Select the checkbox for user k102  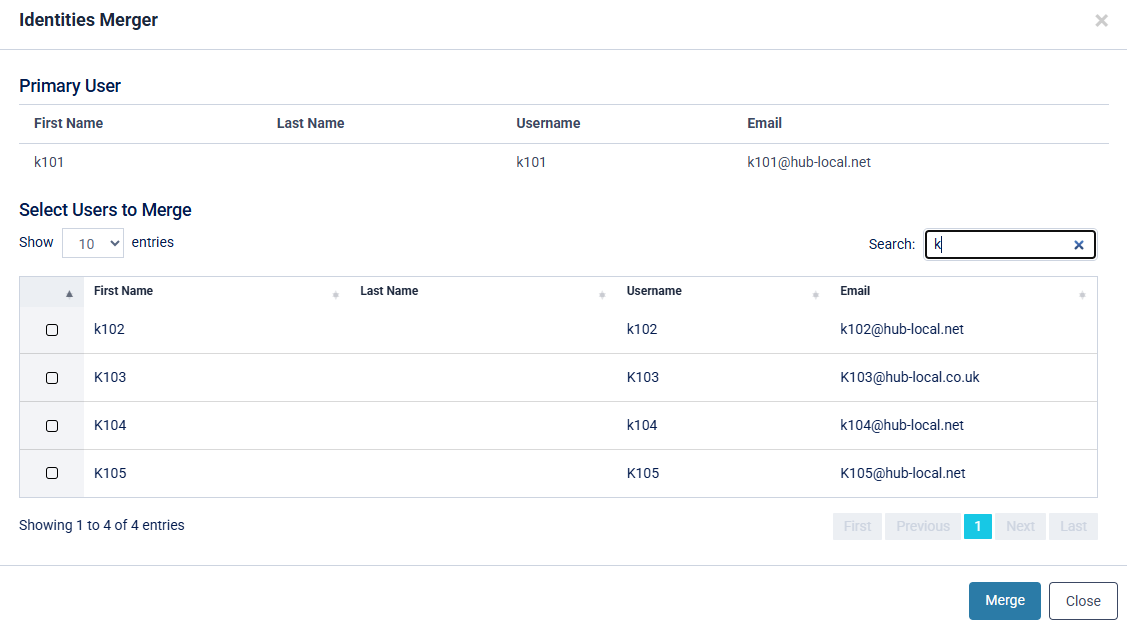(52, 330)
